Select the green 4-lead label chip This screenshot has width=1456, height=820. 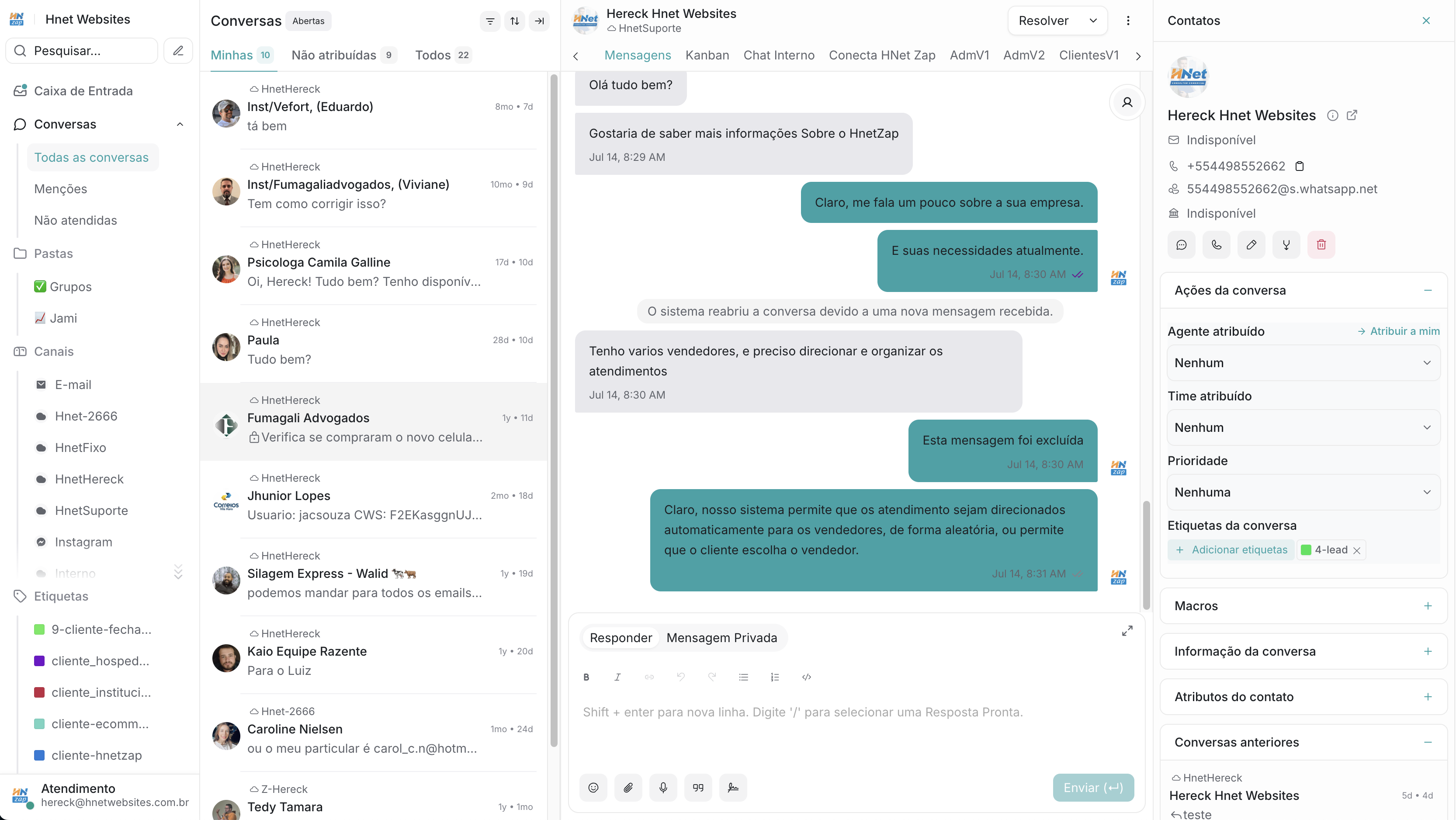pyautogui.click(x=1329, y=549)
